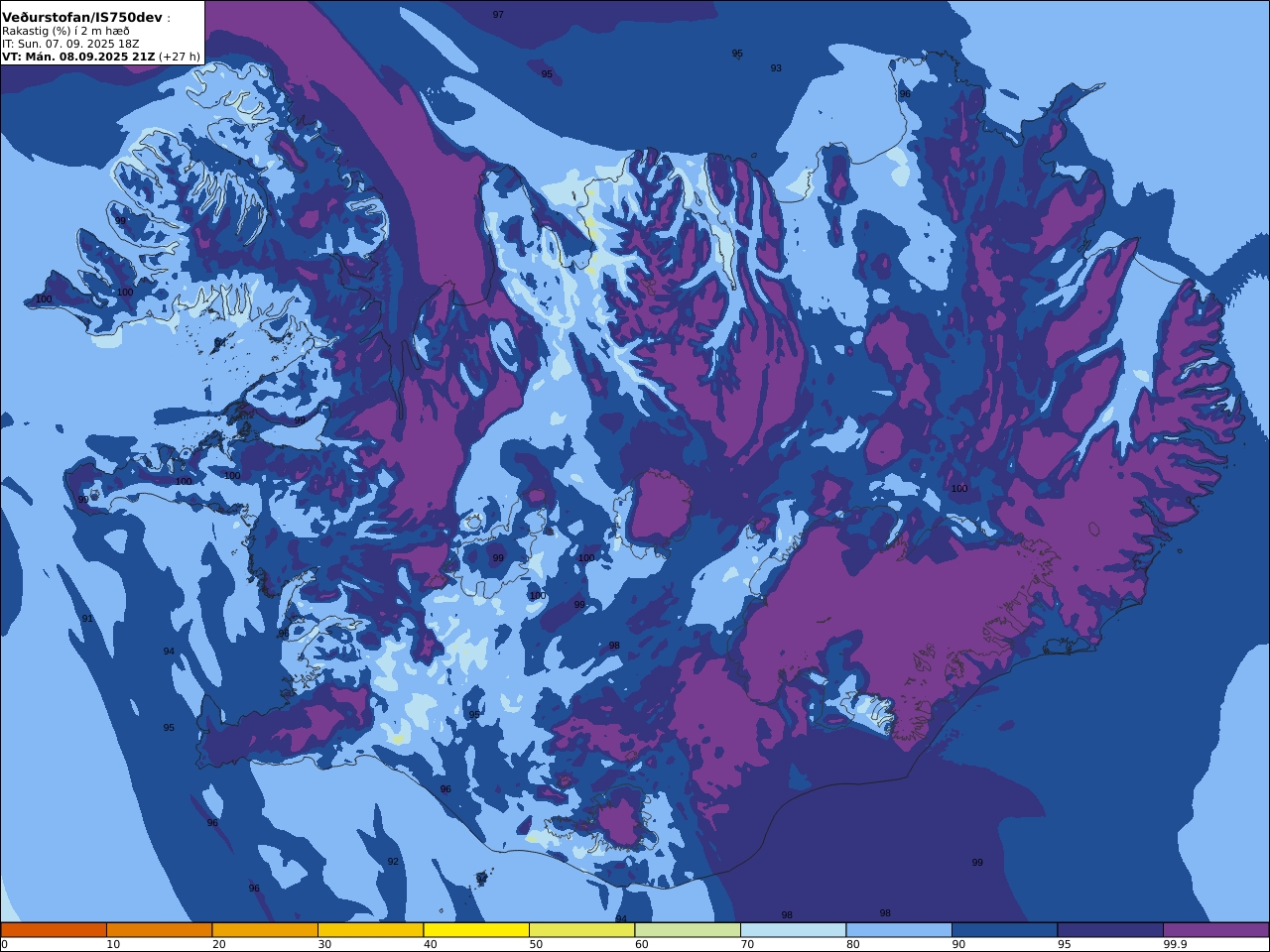Screen dimensions: 1270x952
Task: Click legend tick label '50'
Action: [536, 944]
